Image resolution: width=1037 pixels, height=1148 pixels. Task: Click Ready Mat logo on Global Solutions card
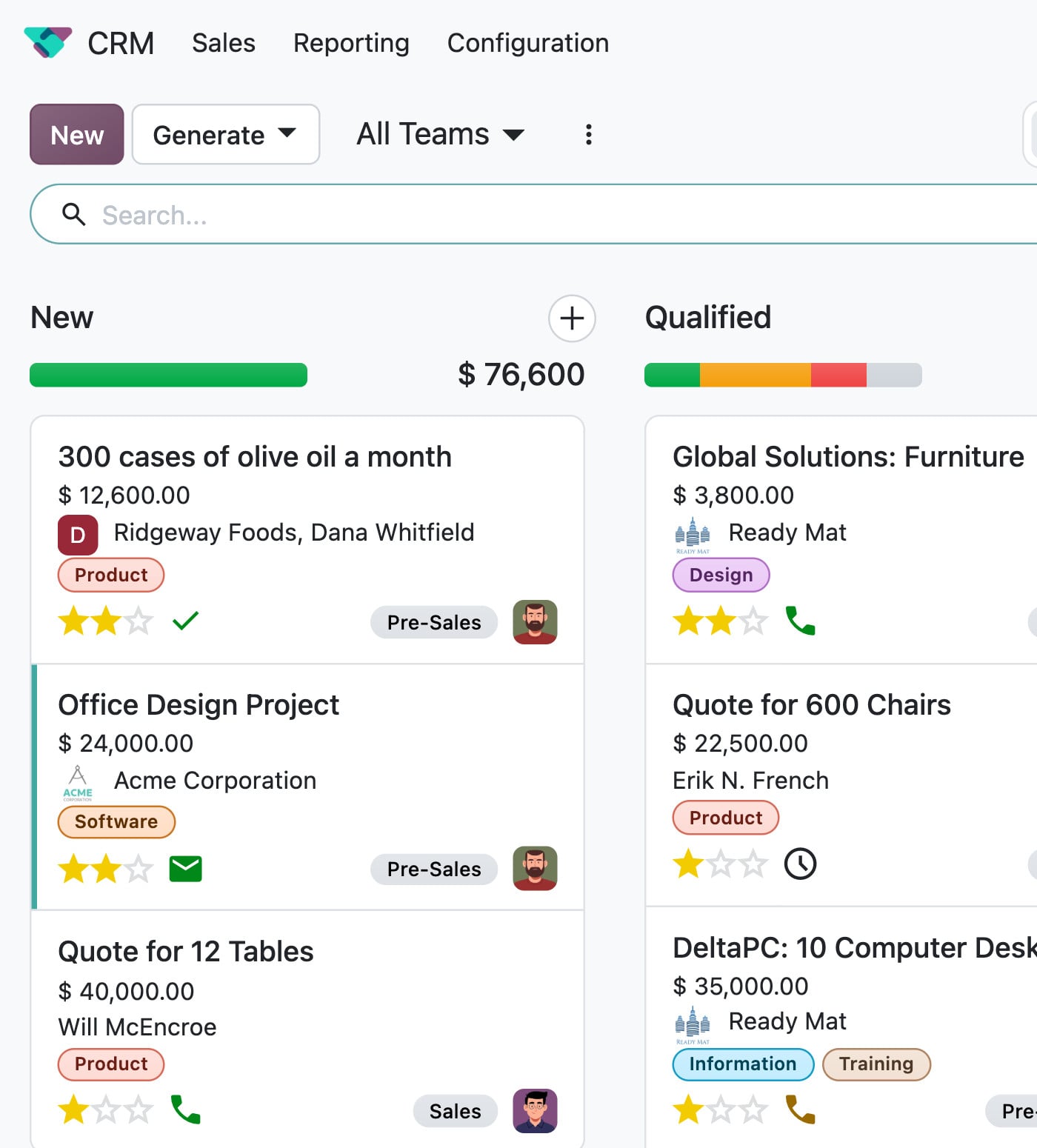[693, 535]
